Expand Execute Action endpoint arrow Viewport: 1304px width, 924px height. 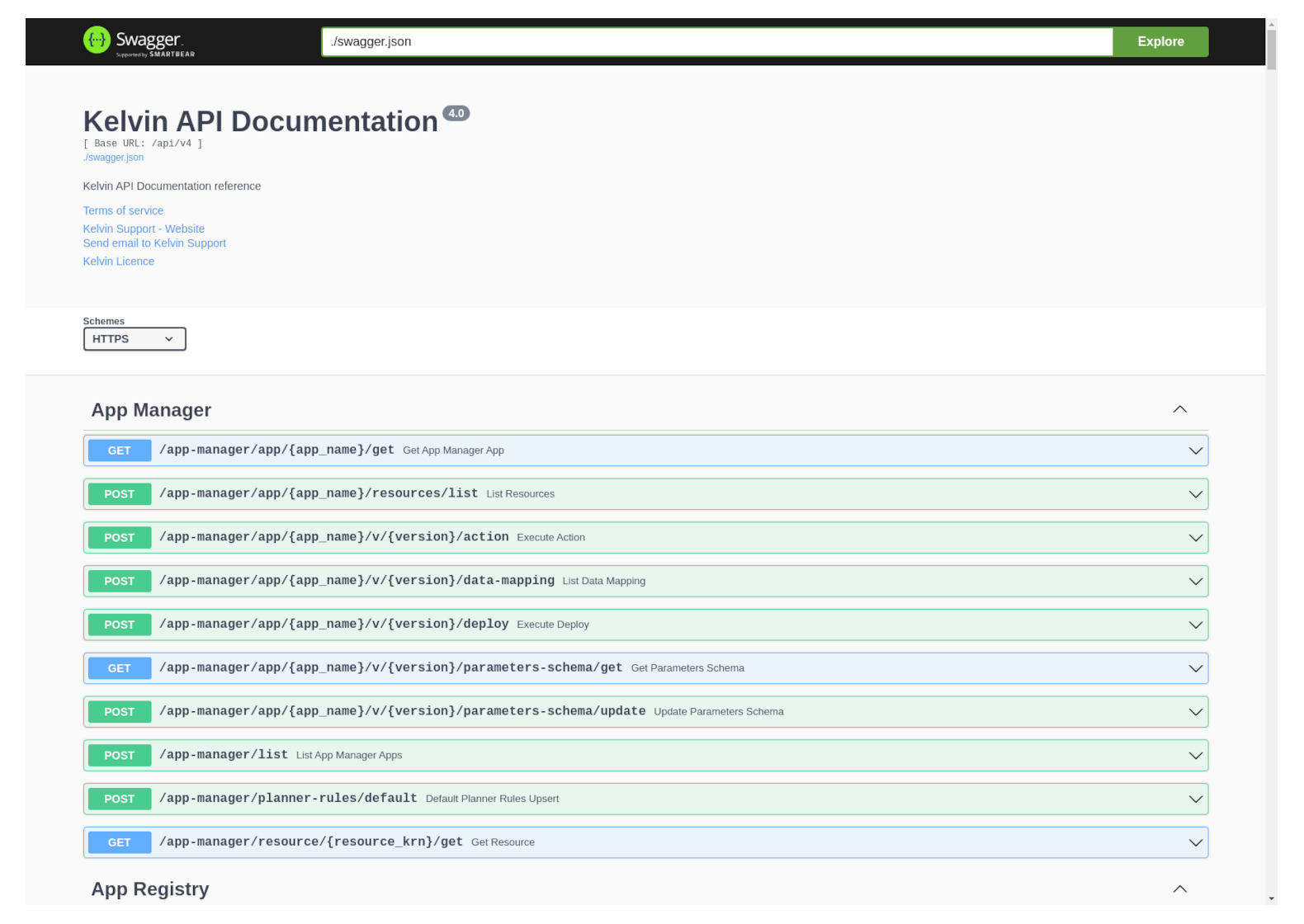coord(1194,538)
